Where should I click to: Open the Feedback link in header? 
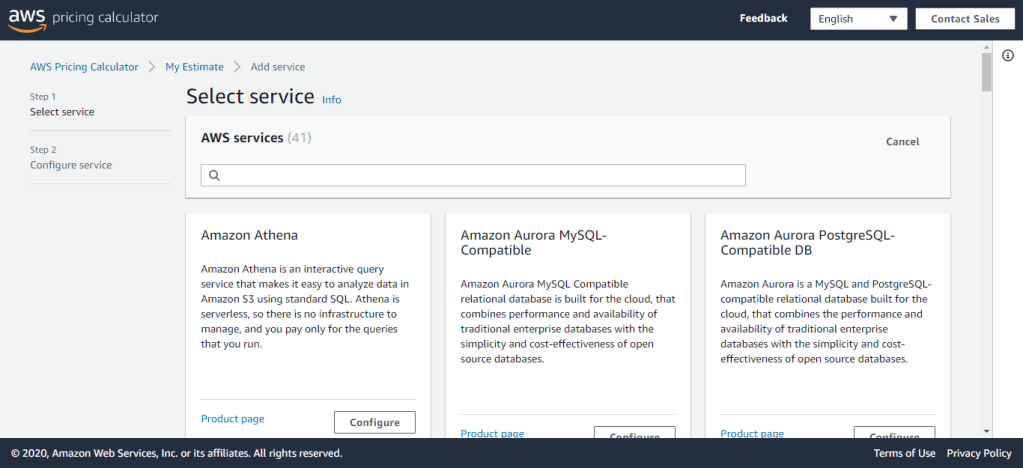[763, 19]
